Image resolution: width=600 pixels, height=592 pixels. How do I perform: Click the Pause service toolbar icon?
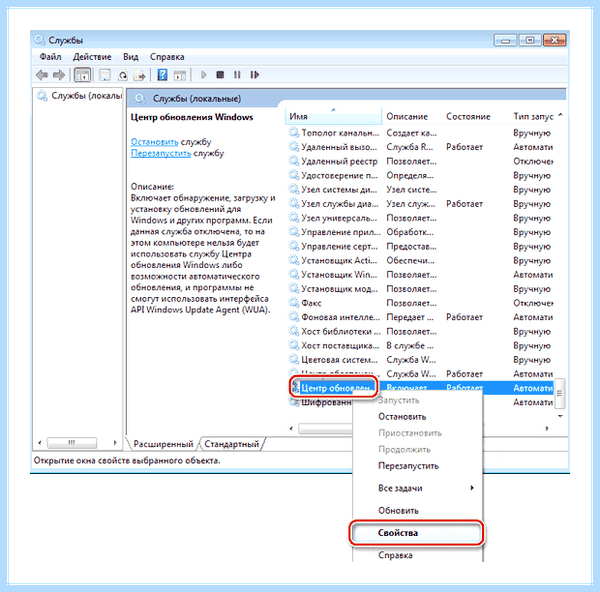(237, 75)
